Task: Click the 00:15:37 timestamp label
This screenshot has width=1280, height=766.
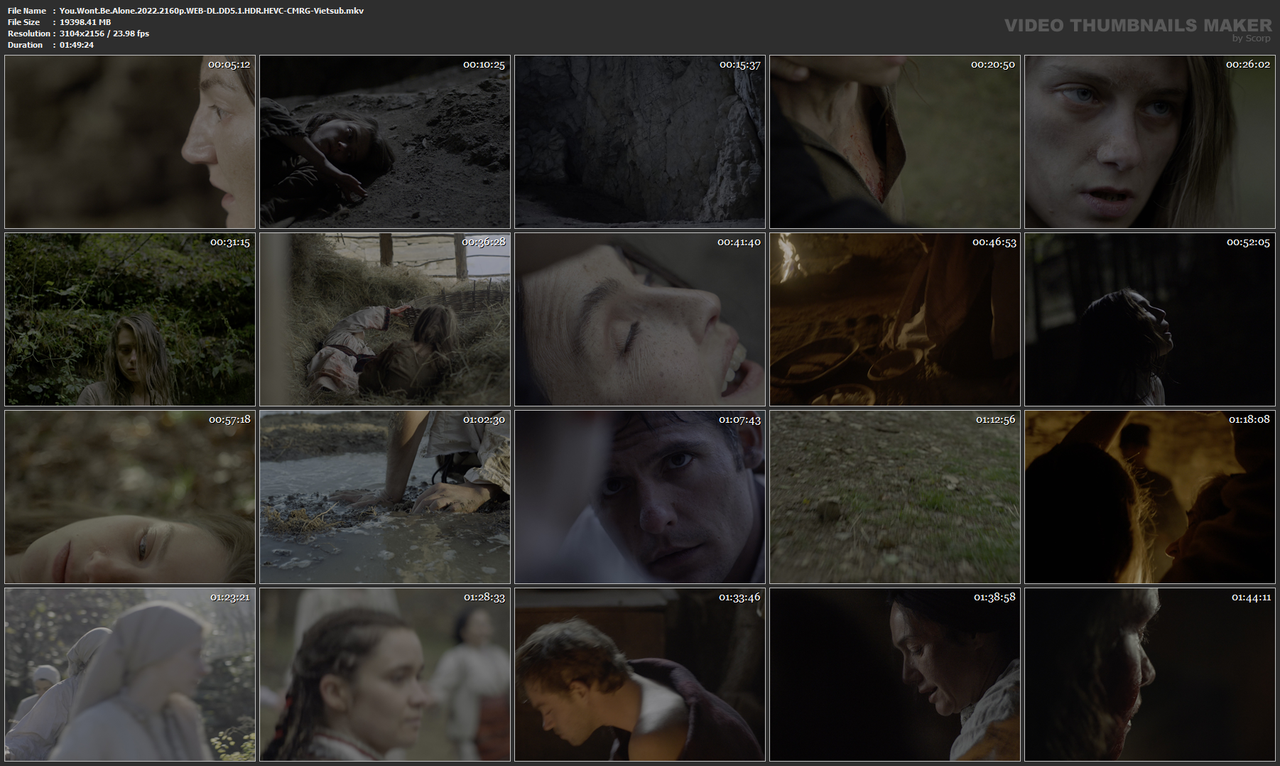Action: [740, 64]
